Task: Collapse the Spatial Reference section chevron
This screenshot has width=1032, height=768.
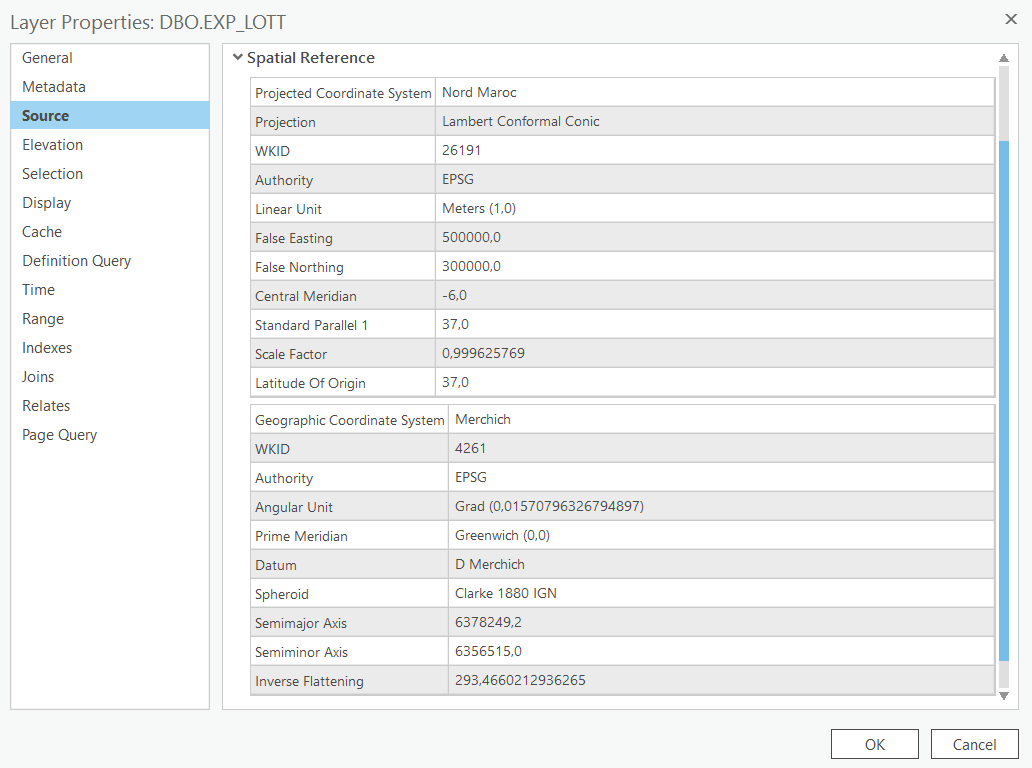Action: click(238, 58)
